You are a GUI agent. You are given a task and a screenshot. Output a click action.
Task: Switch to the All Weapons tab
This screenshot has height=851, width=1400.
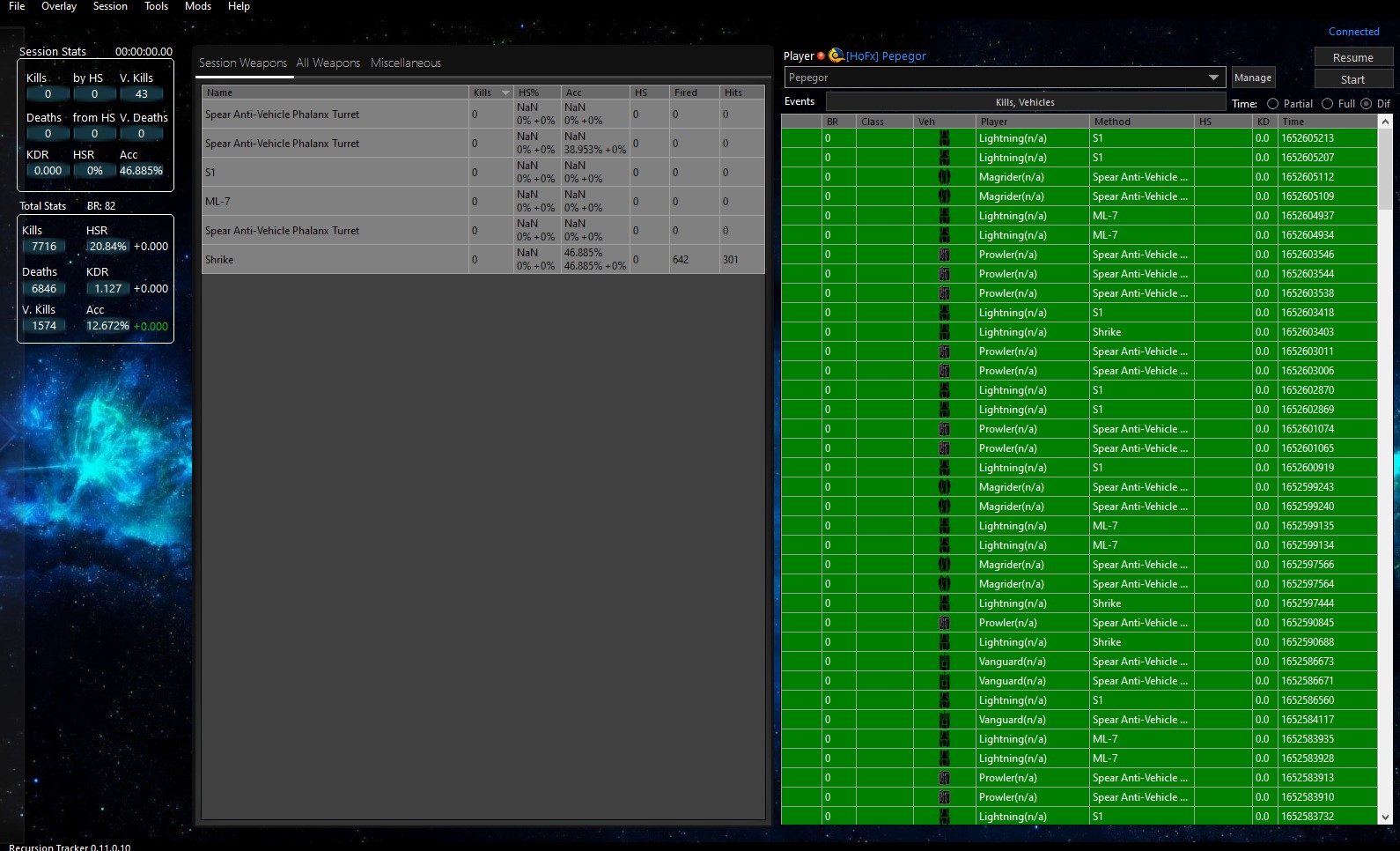[328, 63]
